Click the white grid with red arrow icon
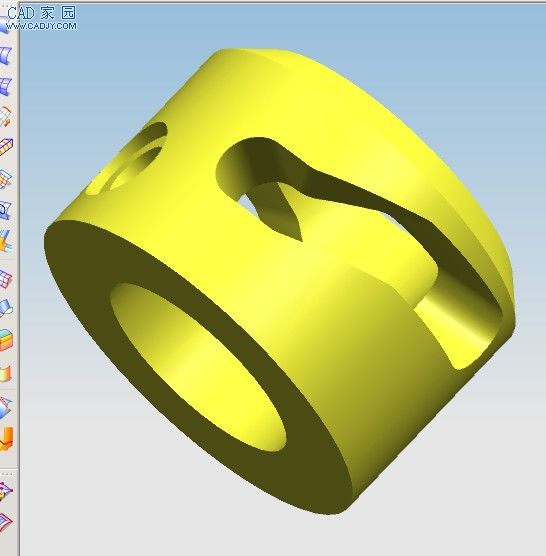The height and width of the screenshot is (556, 546). click(x=6, y=116)
